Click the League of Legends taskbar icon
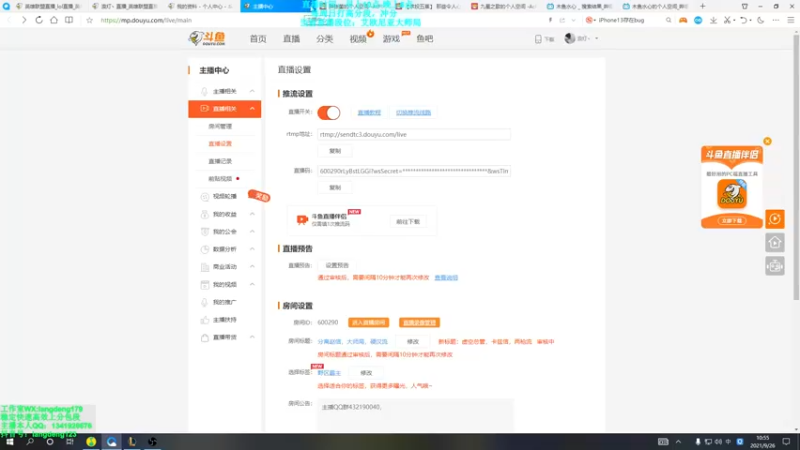 [x=132, y=442]
